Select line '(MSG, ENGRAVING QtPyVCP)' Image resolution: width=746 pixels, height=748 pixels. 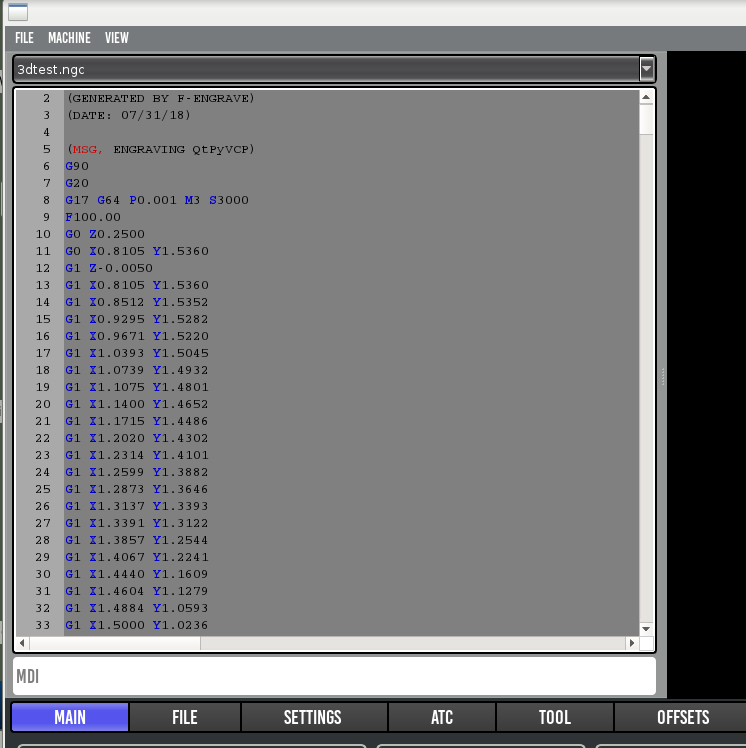(161, 149)
